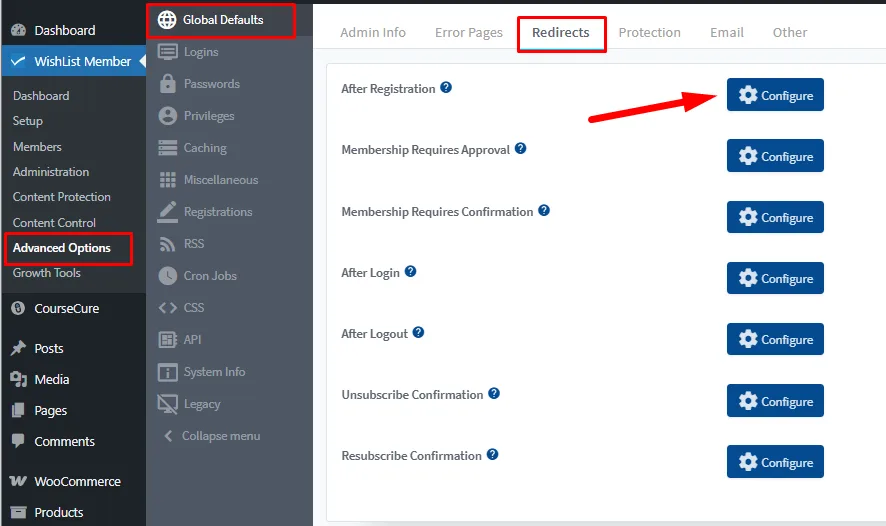Click the Pages sidebar icon
886x526 pixels.
[18, 410]
